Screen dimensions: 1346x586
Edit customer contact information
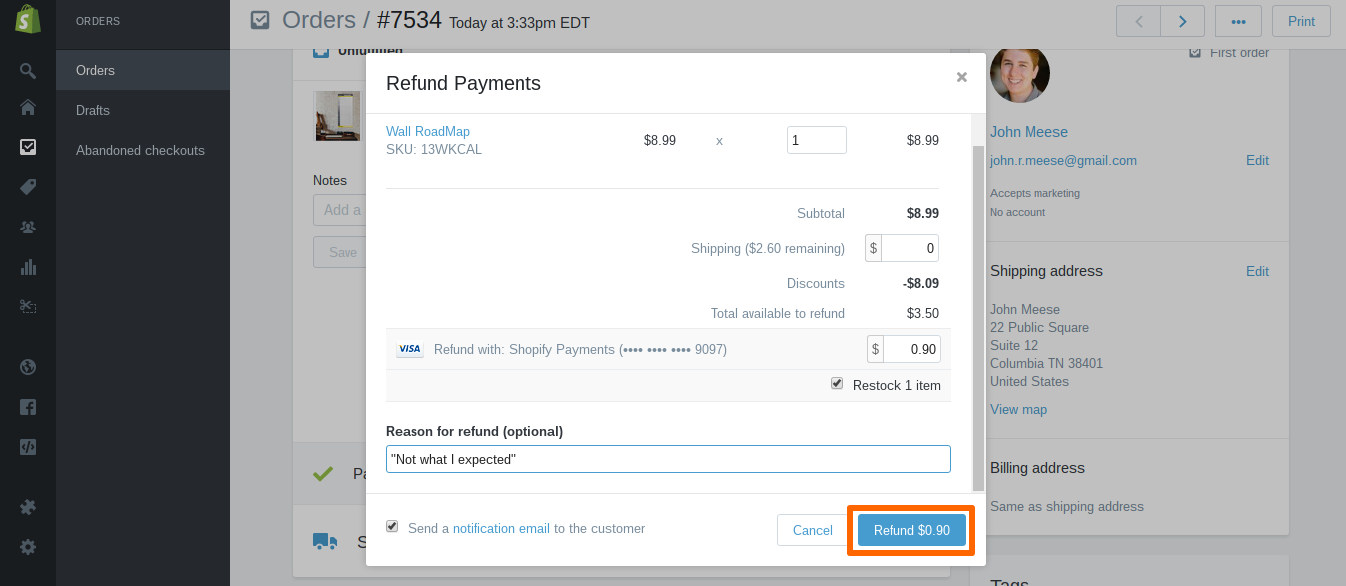point(1257,160)
